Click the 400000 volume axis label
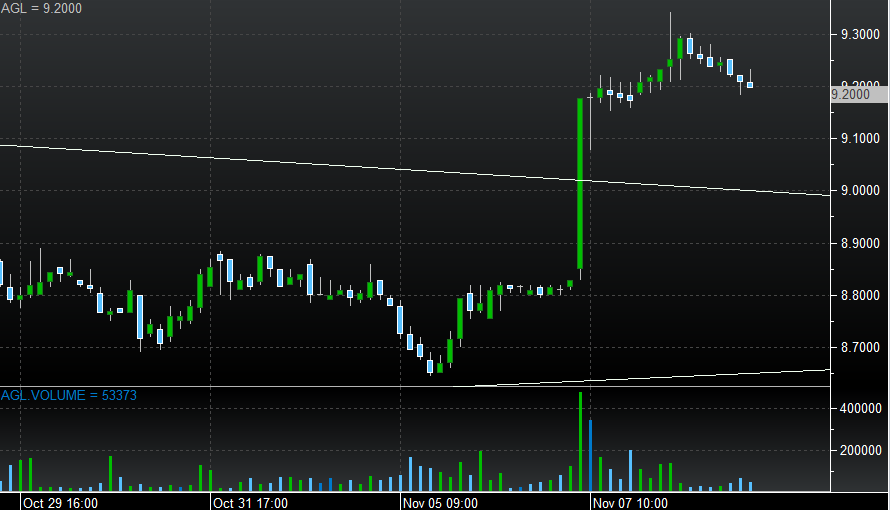Screen dimensions: 890x510 coord(861,409)
